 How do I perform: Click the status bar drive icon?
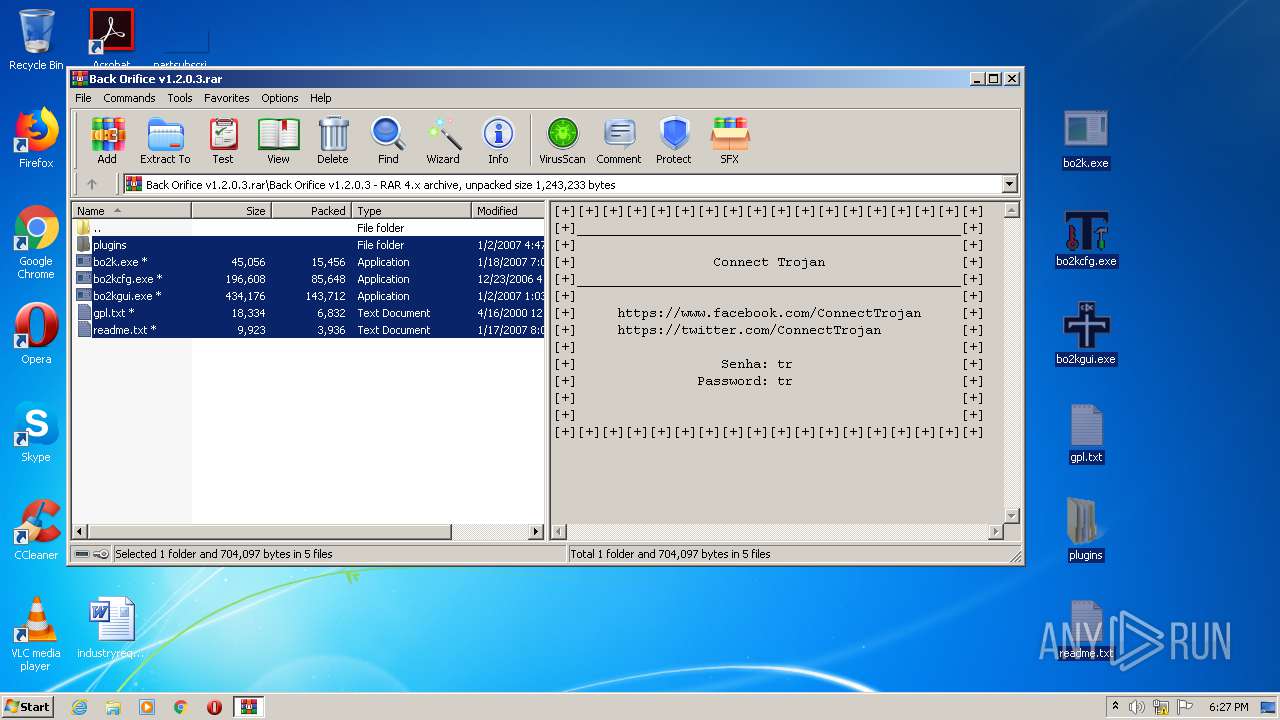point(82,554)
